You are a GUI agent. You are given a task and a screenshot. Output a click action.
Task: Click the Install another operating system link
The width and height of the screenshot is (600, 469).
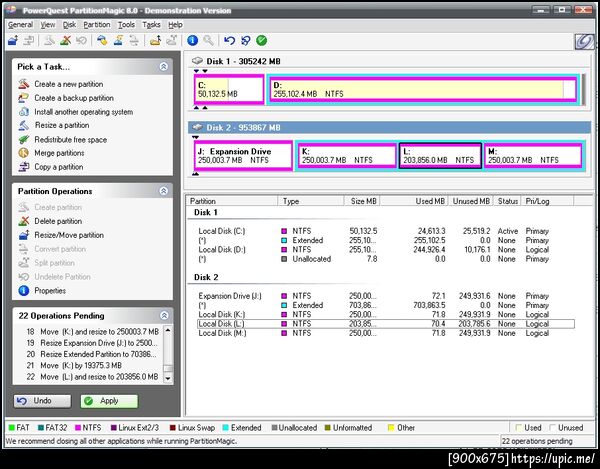83,112
